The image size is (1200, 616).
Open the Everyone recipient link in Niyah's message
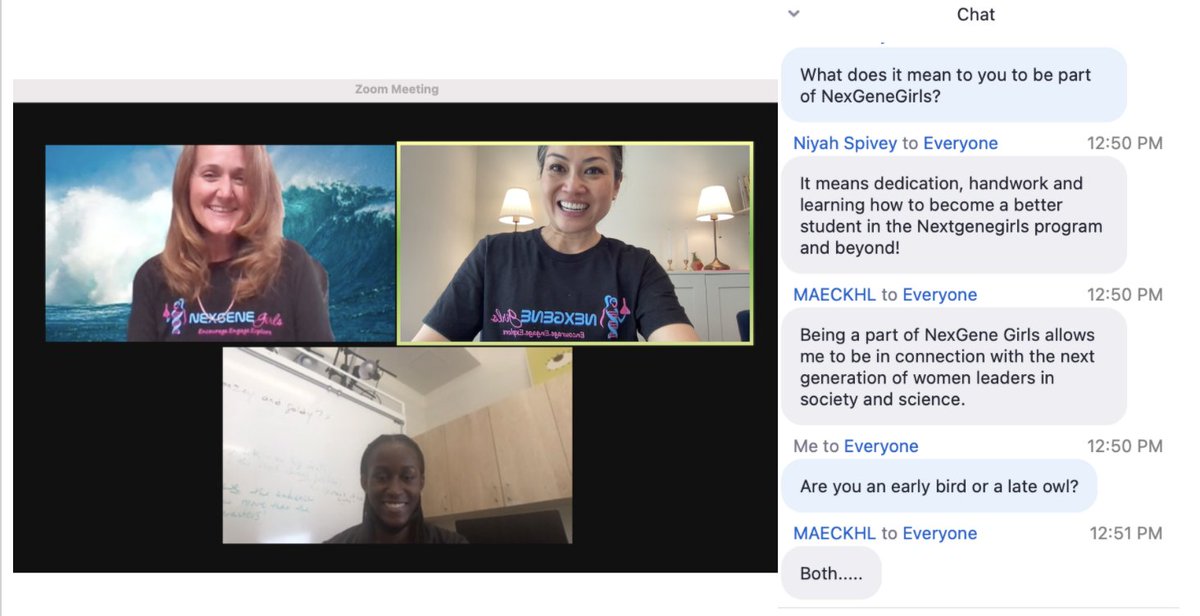[x=962, y=143]
